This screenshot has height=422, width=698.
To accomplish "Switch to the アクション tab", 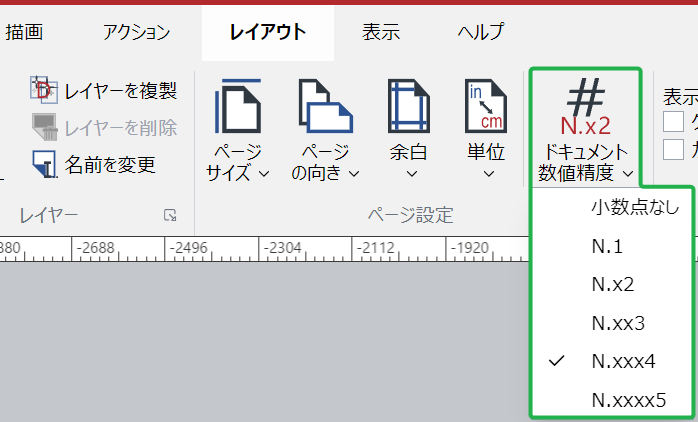I will (x=137, y=32).
